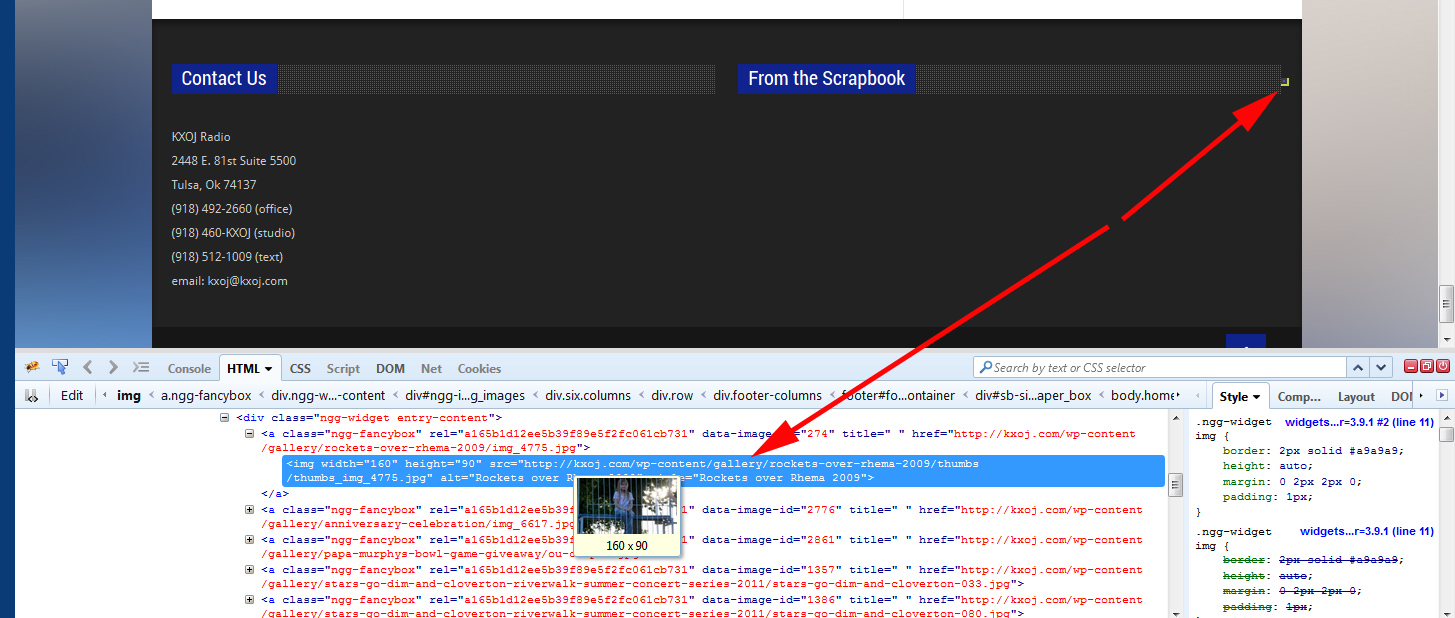
Task: Collapse the ngg-widget entry-content div node
Action: pos(226,418)
